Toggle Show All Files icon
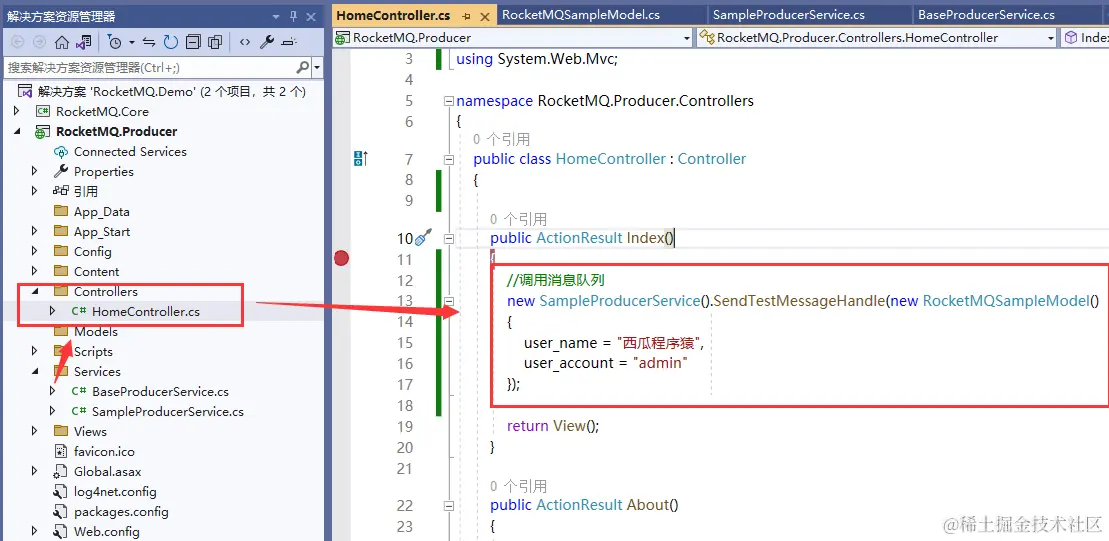This screenshot has width=1109, height=541. [216, 42]
